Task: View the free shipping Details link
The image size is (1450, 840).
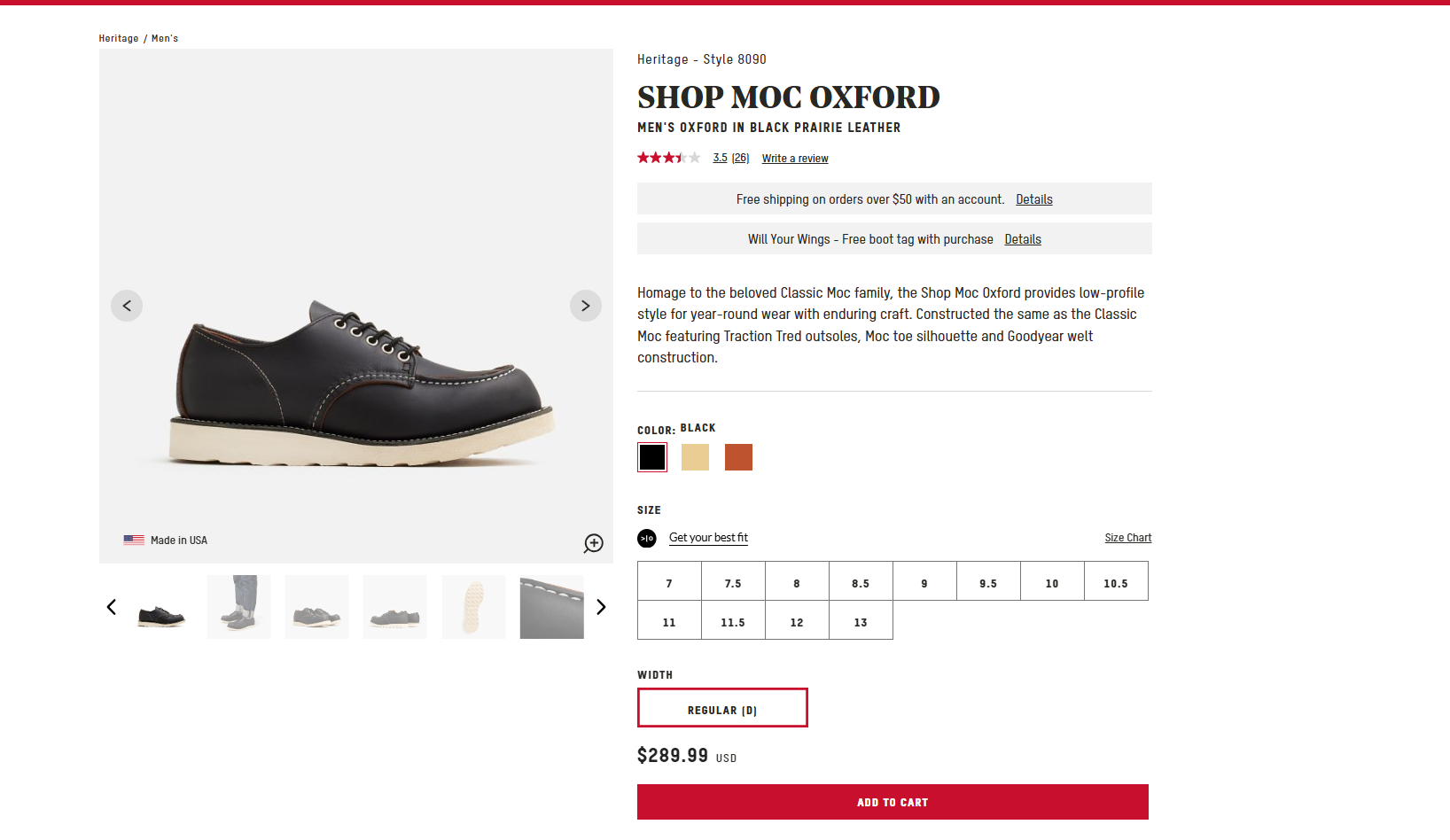Action: [x=1033, y=199]
